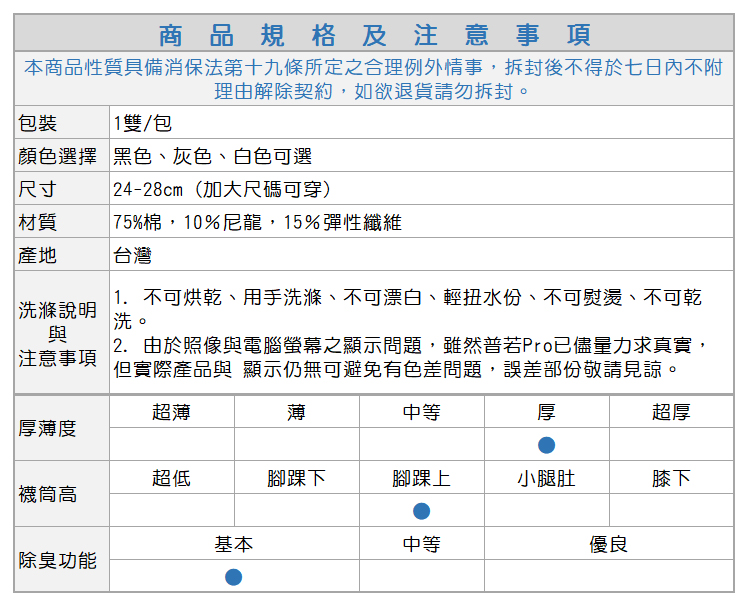The image size is (750, 608).
Task: Select the size text 24-28cm (加大尺碼可穿)
Action: click(222, 189)
